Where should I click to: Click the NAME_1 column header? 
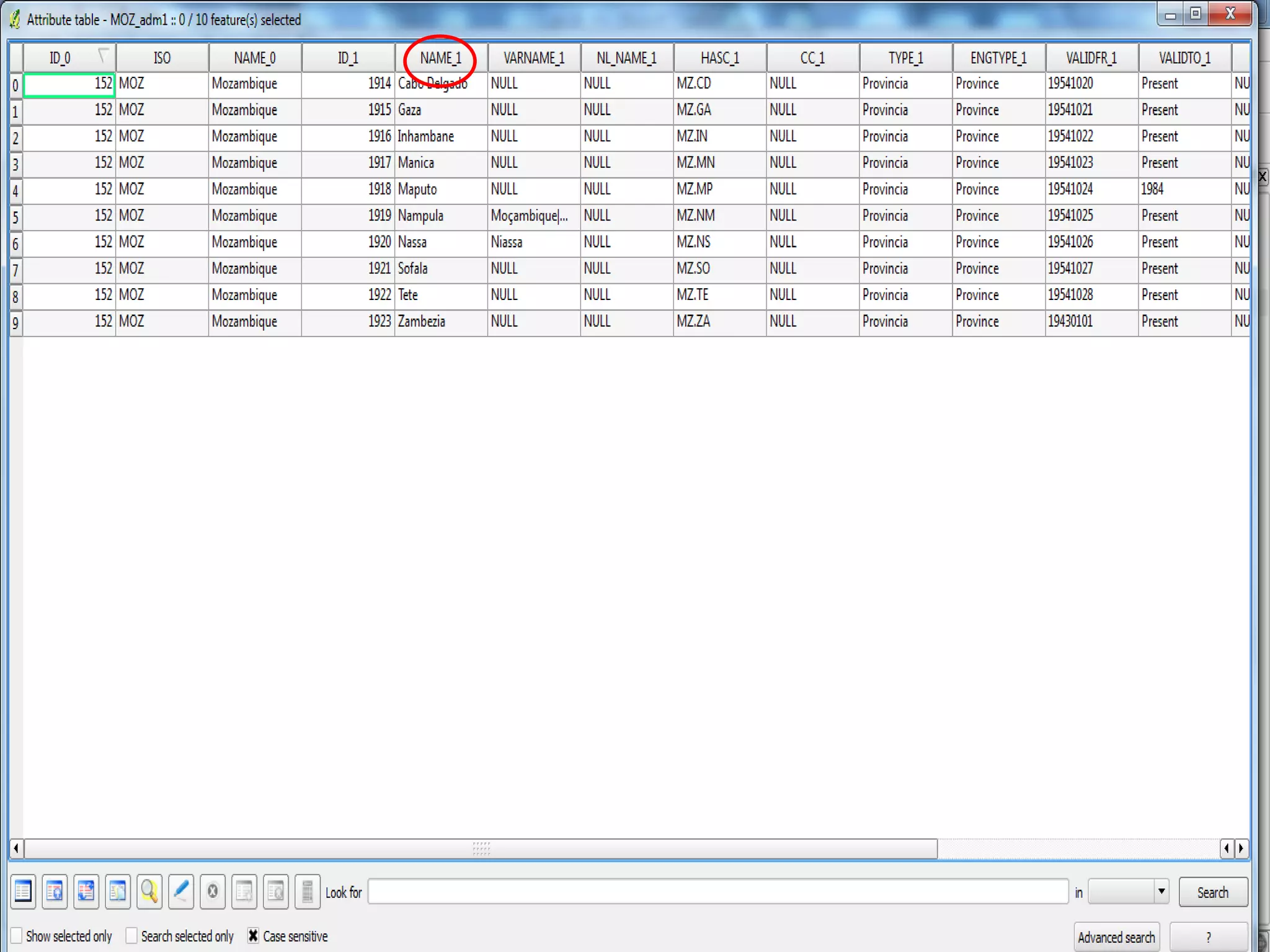coord(440,58)
